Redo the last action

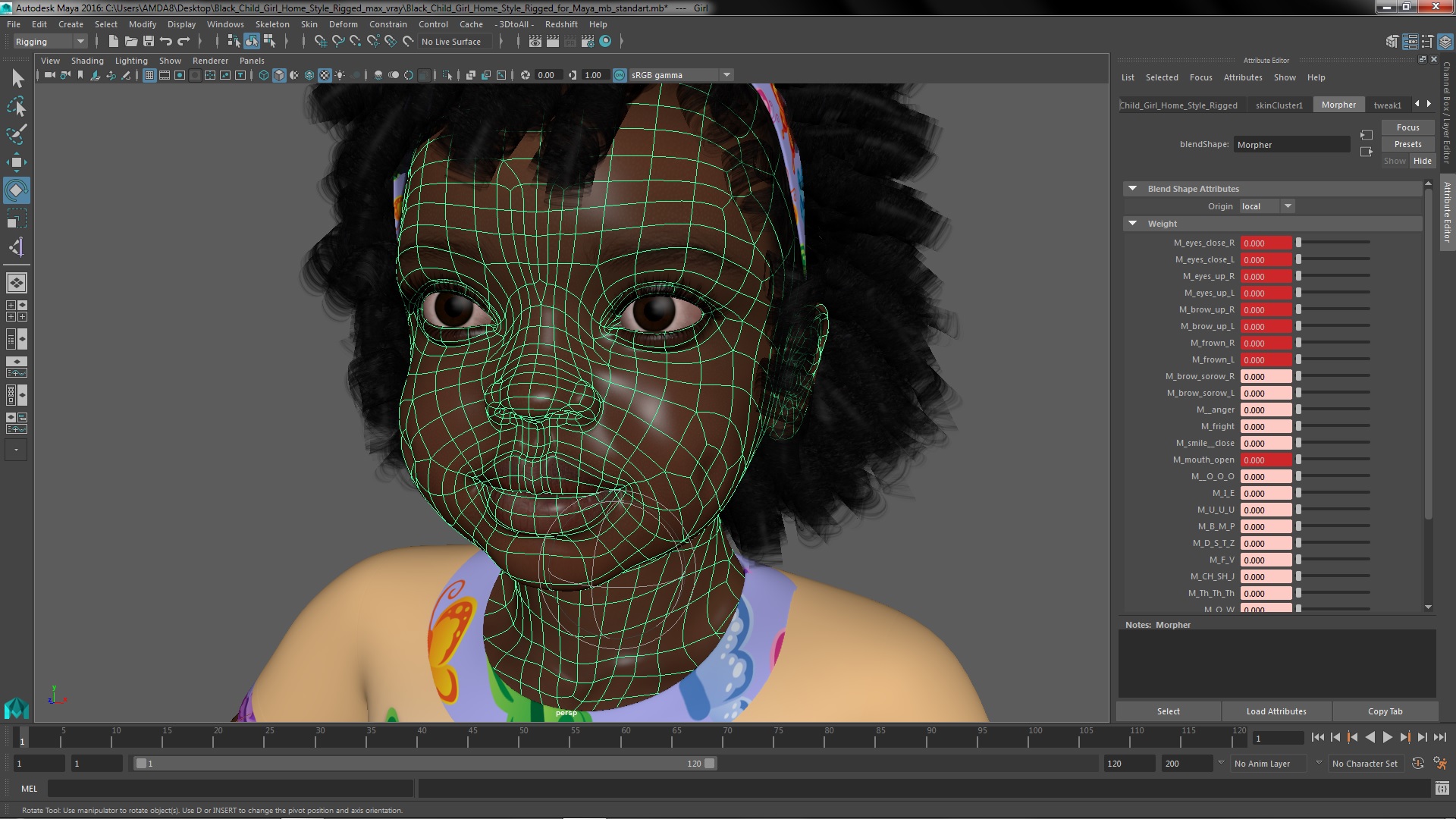point(184,42)
